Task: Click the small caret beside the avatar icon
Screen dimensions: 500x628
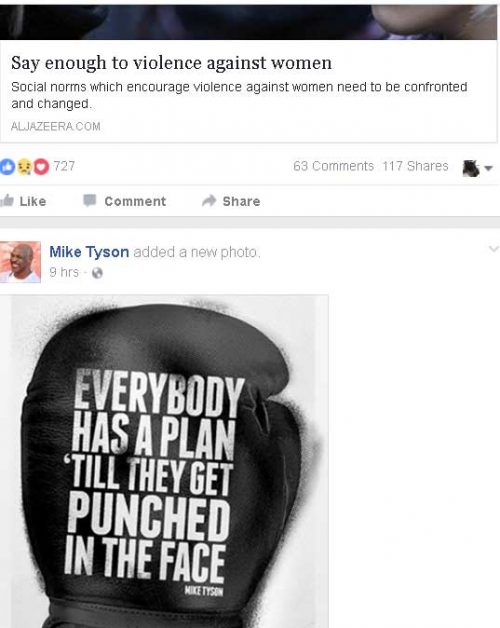Action: tap(488, 168)
